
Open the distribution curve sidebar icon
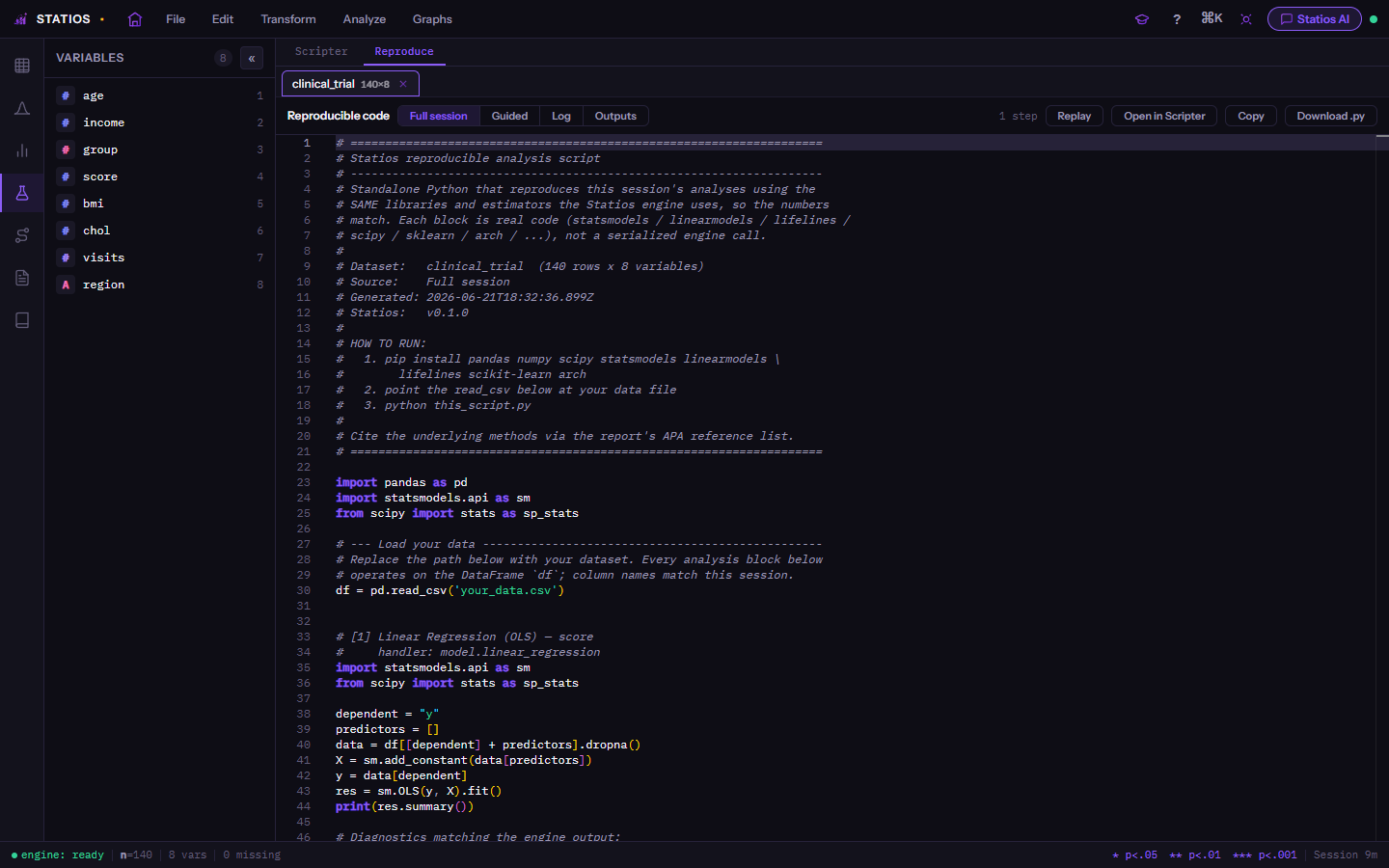[x=22, y=108]
